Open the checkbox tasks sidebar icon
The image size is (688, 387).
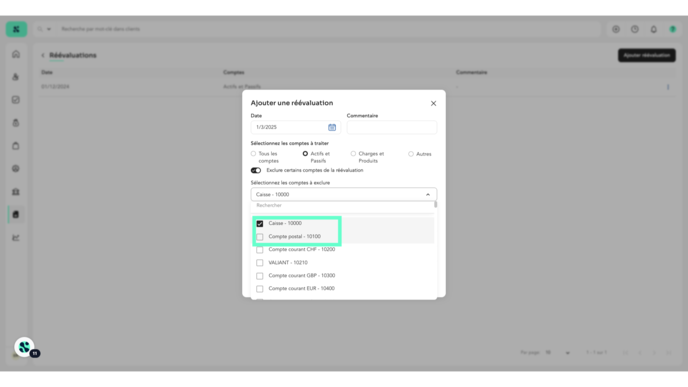click(x=16, y=100)
